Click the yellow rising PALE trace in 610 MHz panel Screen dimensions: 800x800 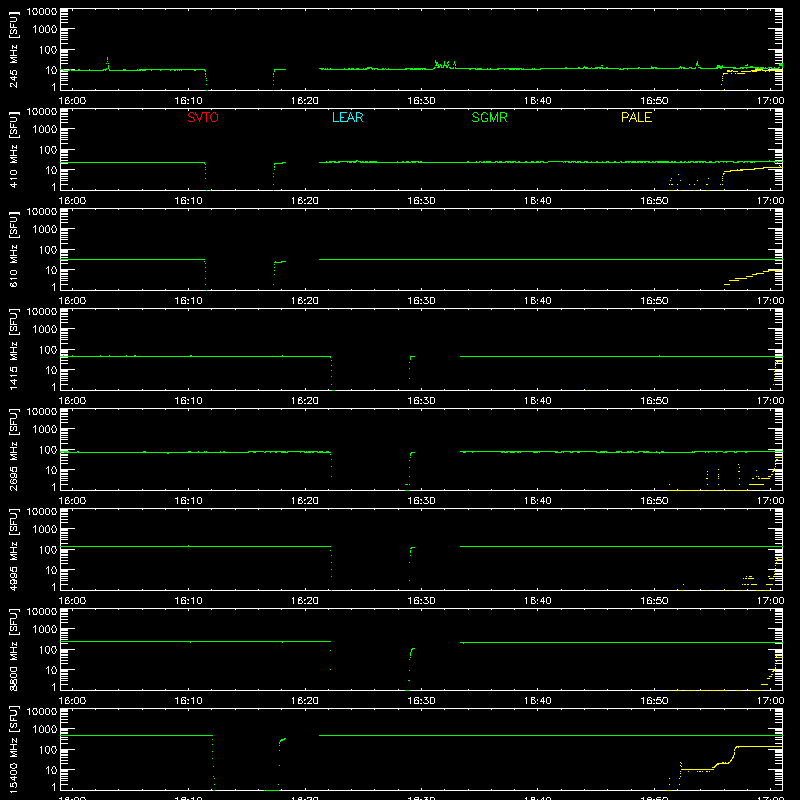click(753, 277)
